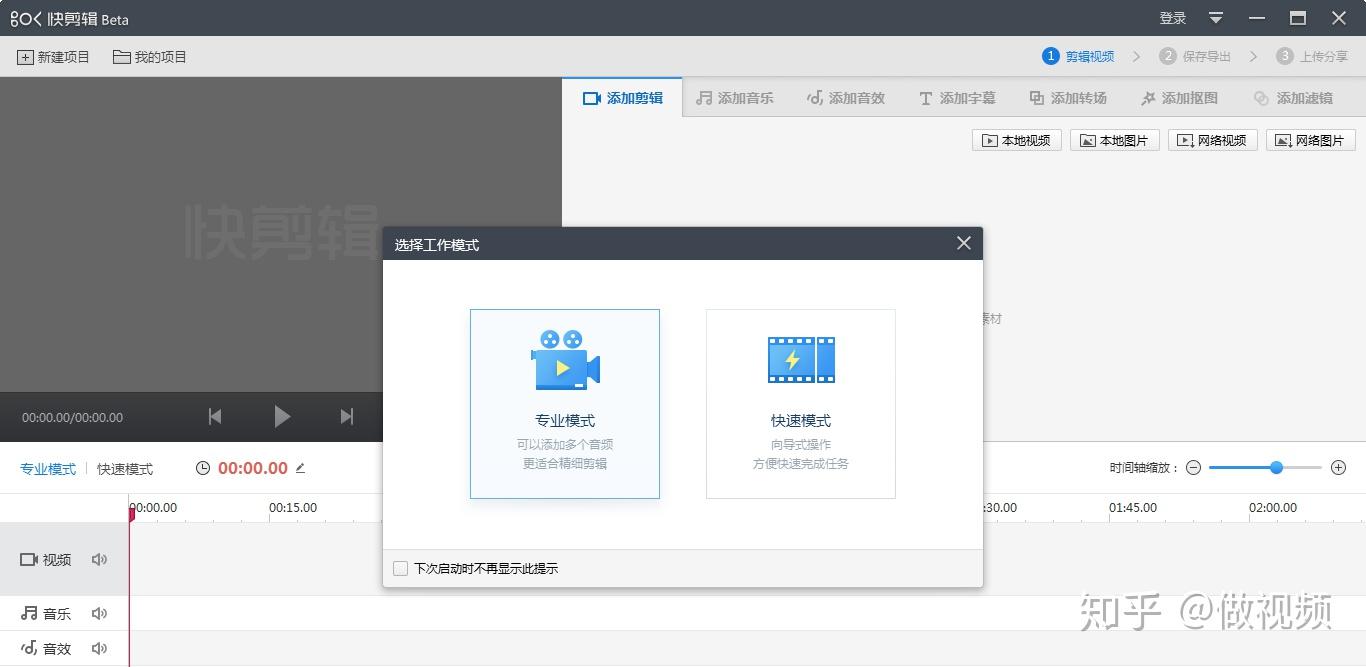Select 专业模式 in the work mode dialog
This screenshot has width=1366, height=667.
(564, 403)
